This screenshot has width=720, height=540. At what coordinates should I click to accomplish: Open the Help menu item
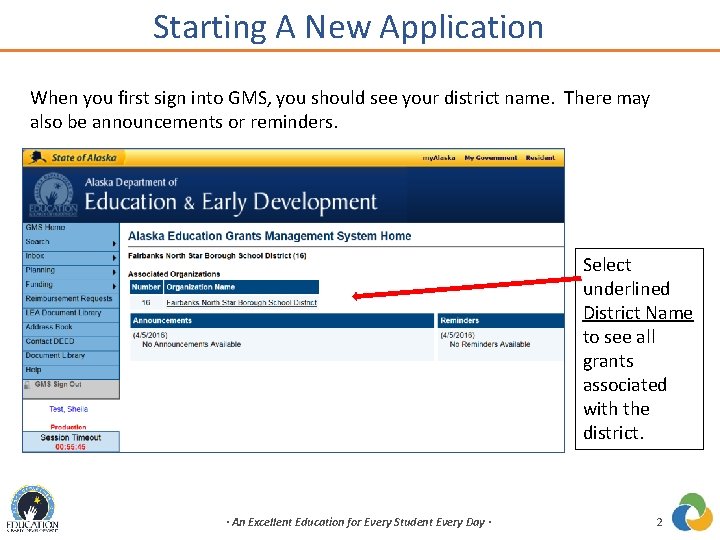(x=34, y=370)
